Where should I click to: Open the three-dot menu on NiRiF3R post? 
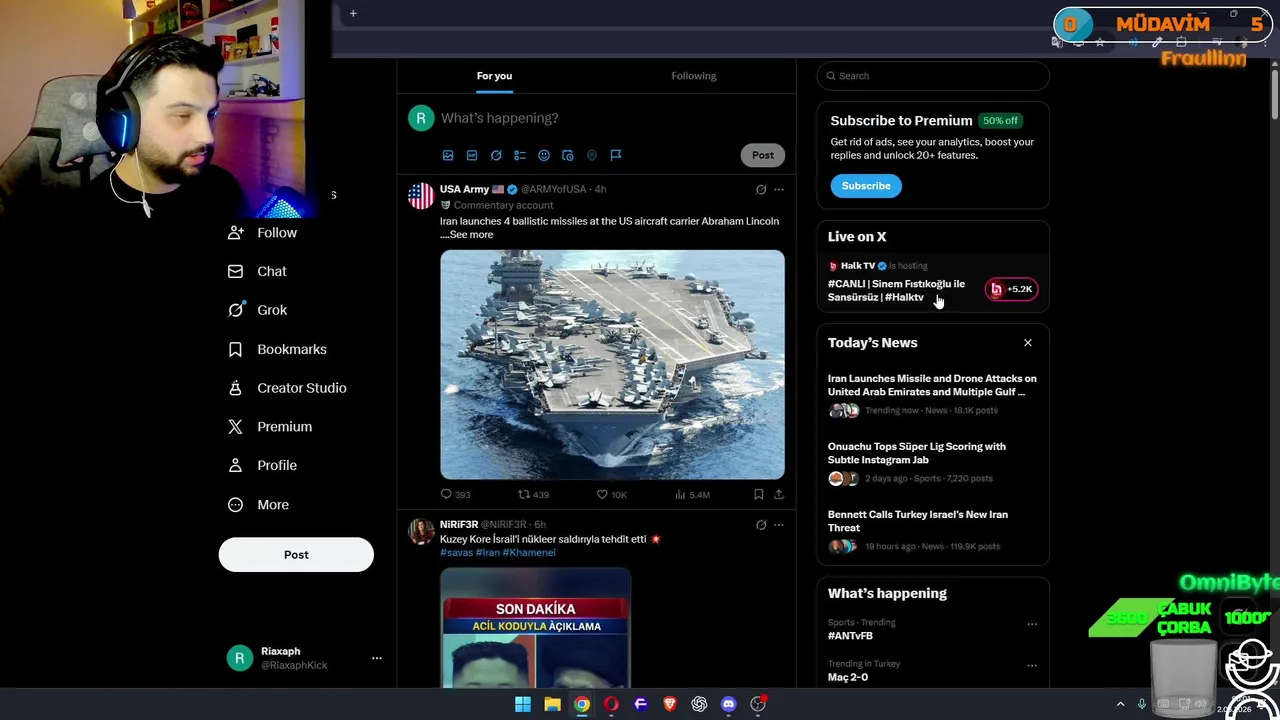point(779,525)
